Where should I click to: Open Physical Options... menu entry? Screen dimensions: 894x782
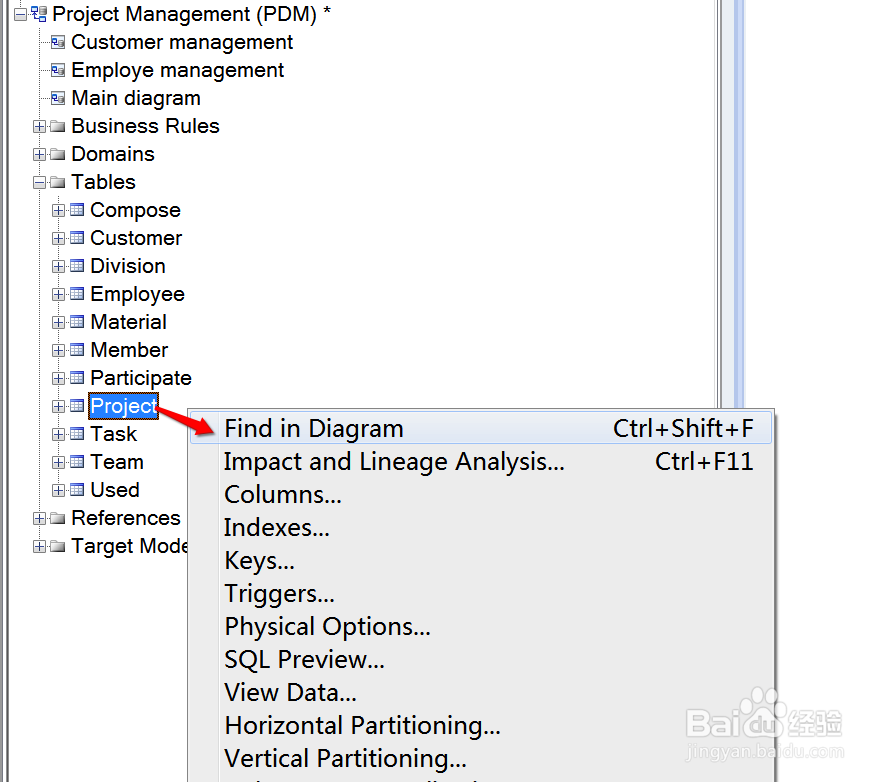pyautogui.click(x=481, y=627)
